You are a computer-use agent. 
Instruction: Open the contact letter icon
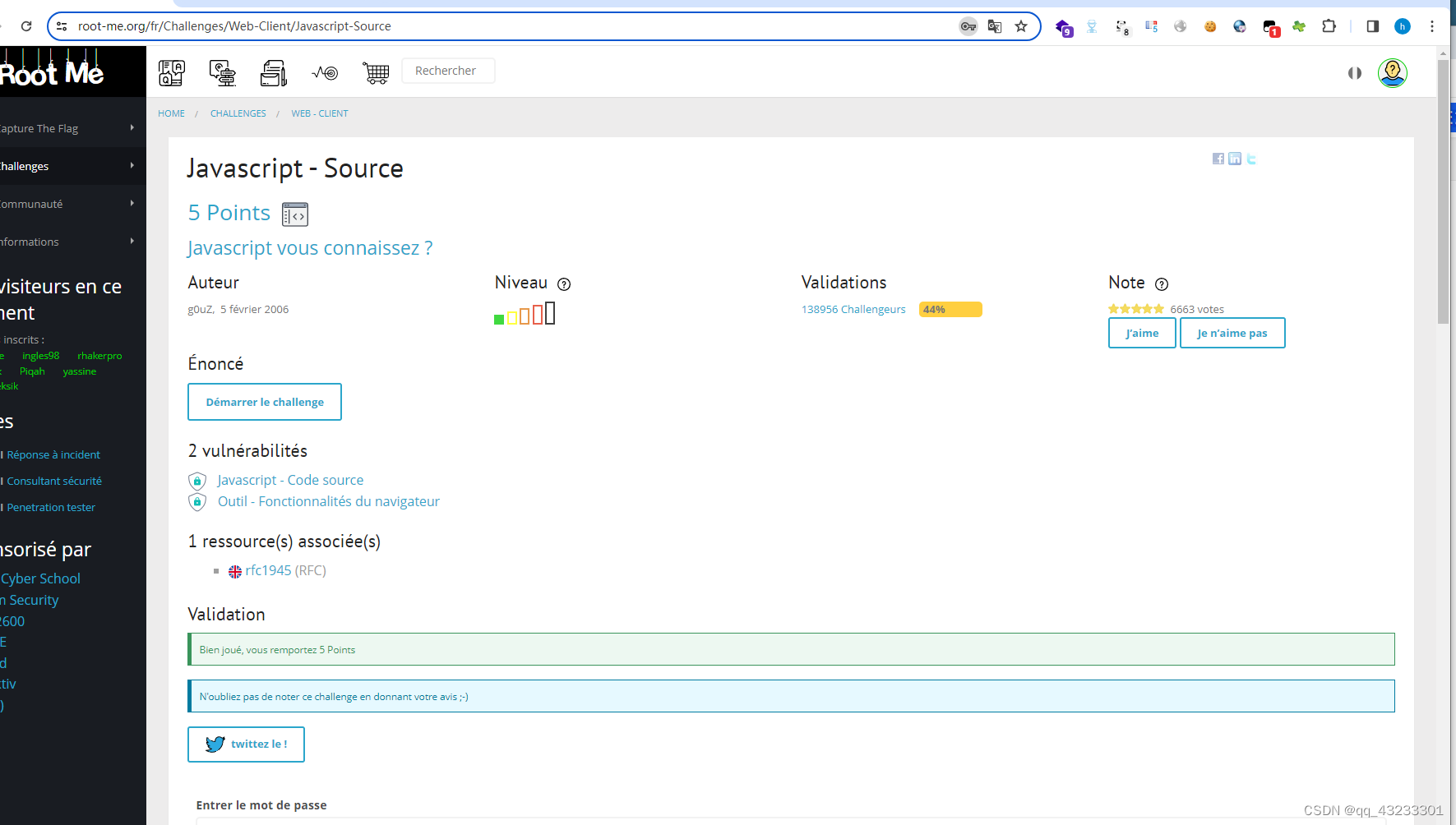(274, 72)
